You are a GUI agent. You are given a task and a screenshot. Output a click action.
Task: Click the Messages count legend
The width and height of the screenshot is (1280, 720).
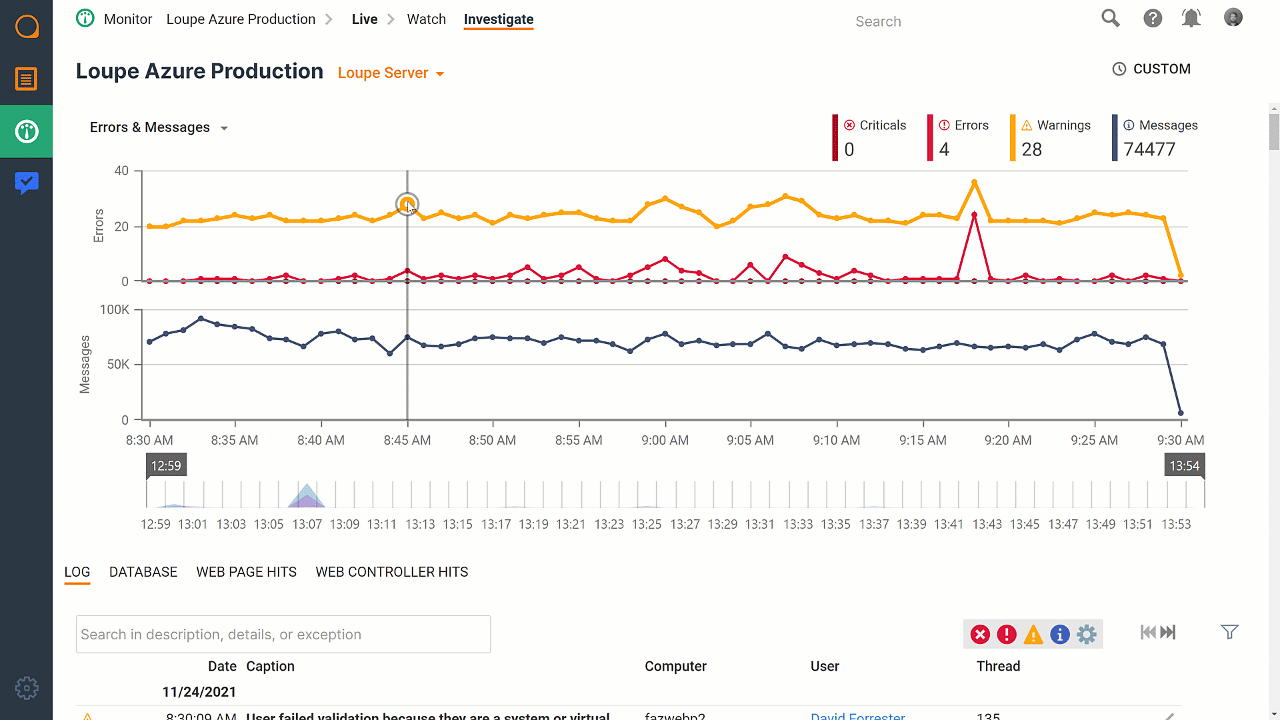pos(1156,137)
